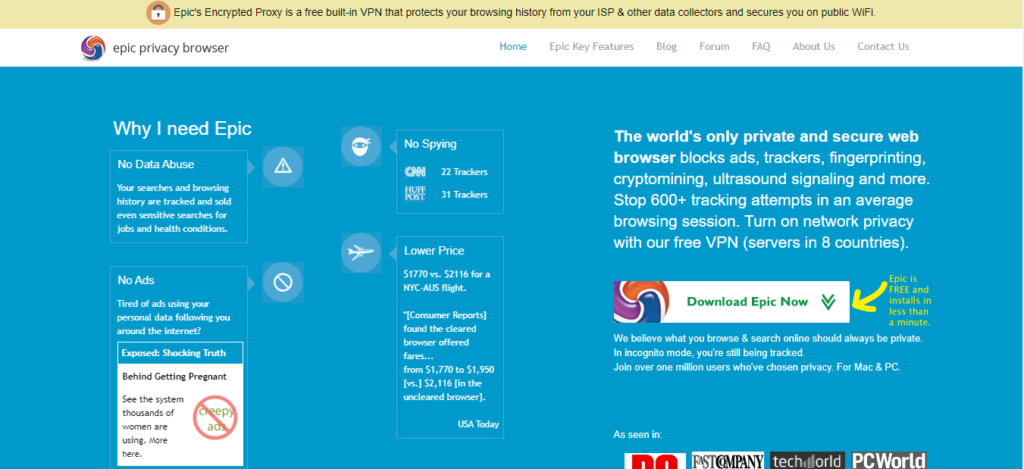Click the No Data Abuse heading

coord(155,165)
